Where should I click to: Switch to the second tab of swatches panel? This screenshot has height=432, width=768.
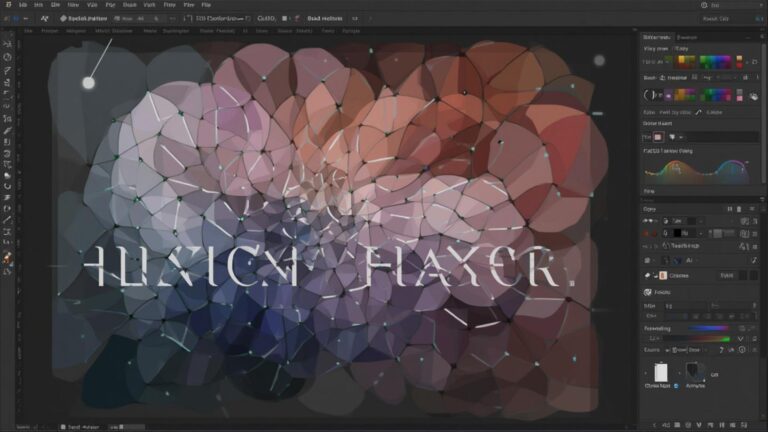(687, 37)
